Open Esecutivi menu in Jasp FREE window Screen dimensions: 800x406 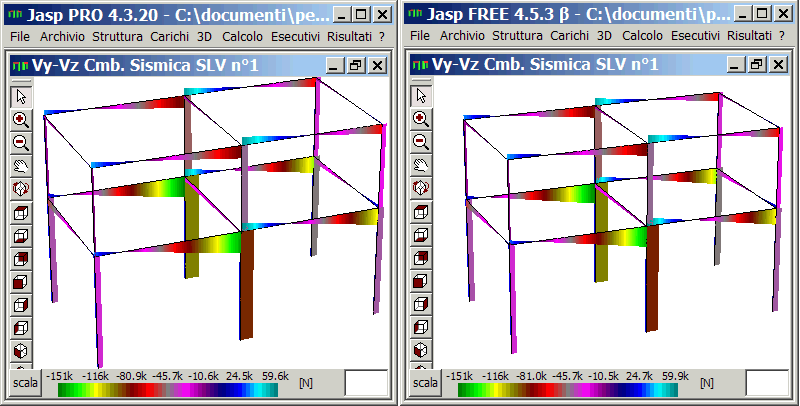[x=695, y=36]
